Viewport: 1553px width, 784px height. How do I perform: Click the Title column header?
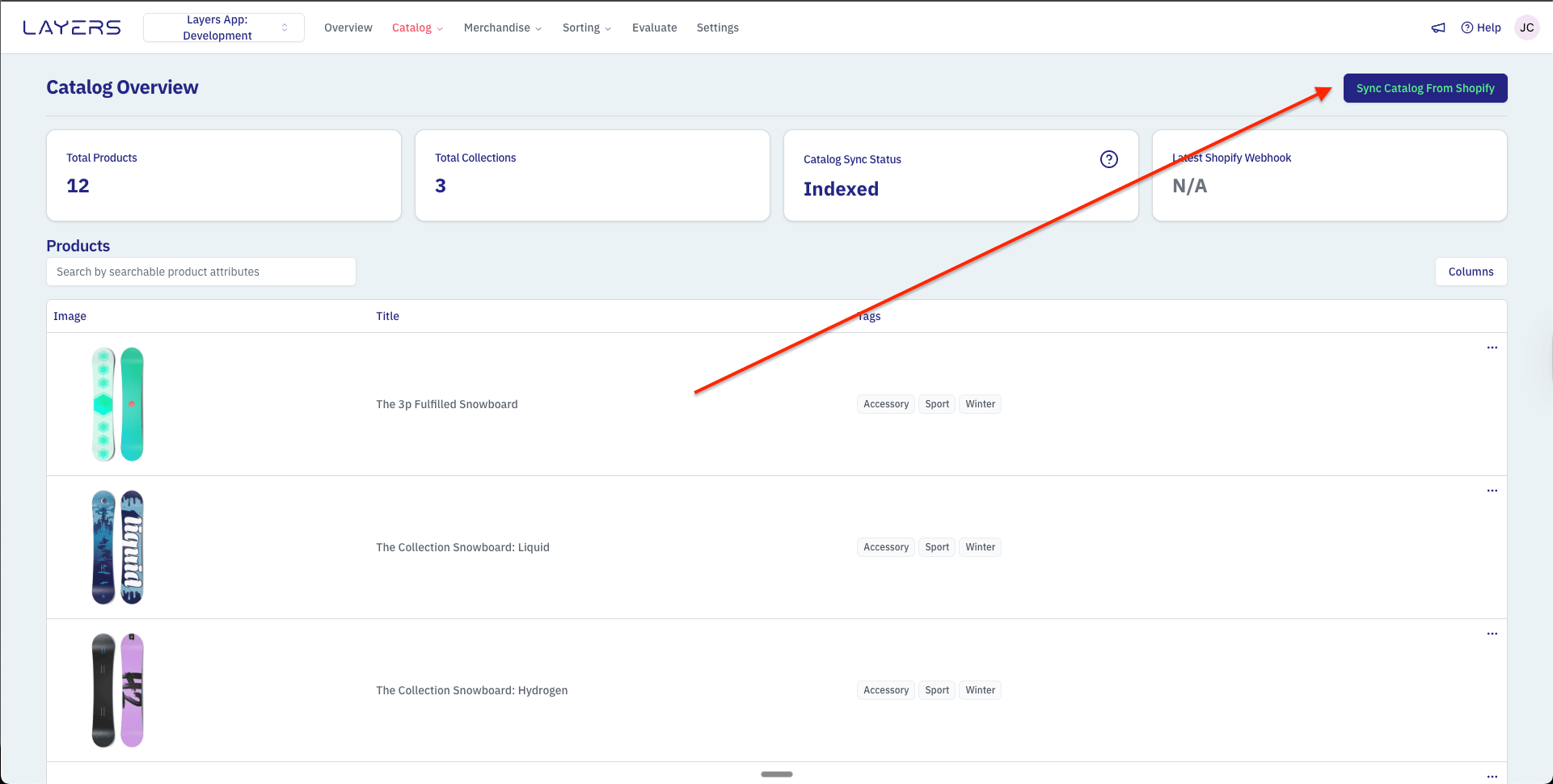click(x=387, y=316)
